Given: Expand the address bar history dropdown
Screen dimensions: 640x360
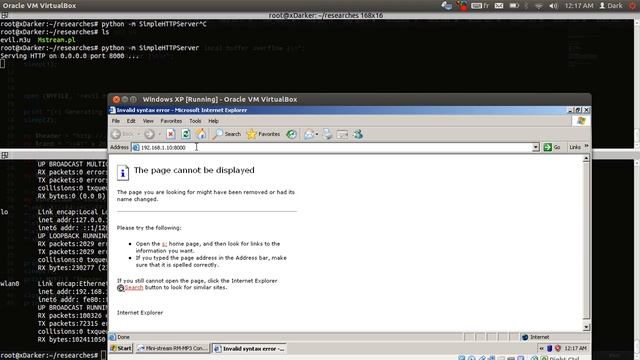Looking at the screenshot, I should coord(536,147).
